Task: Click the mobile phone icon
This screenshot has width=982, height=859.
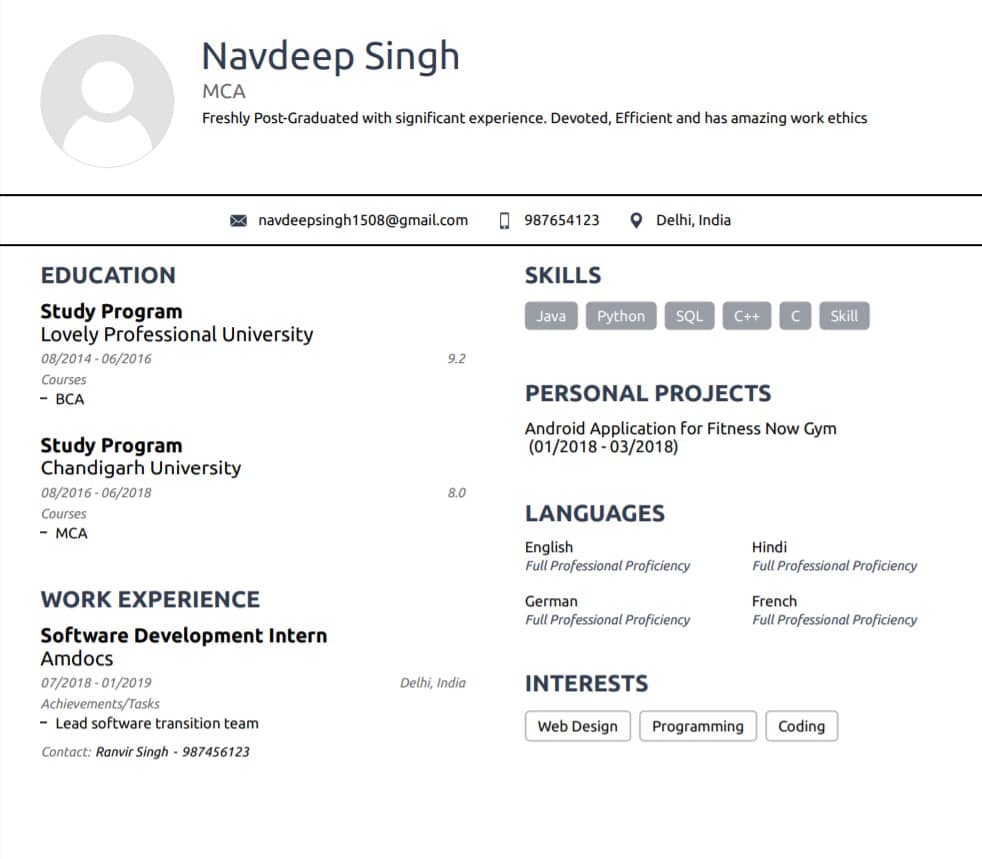Action: 505,221
